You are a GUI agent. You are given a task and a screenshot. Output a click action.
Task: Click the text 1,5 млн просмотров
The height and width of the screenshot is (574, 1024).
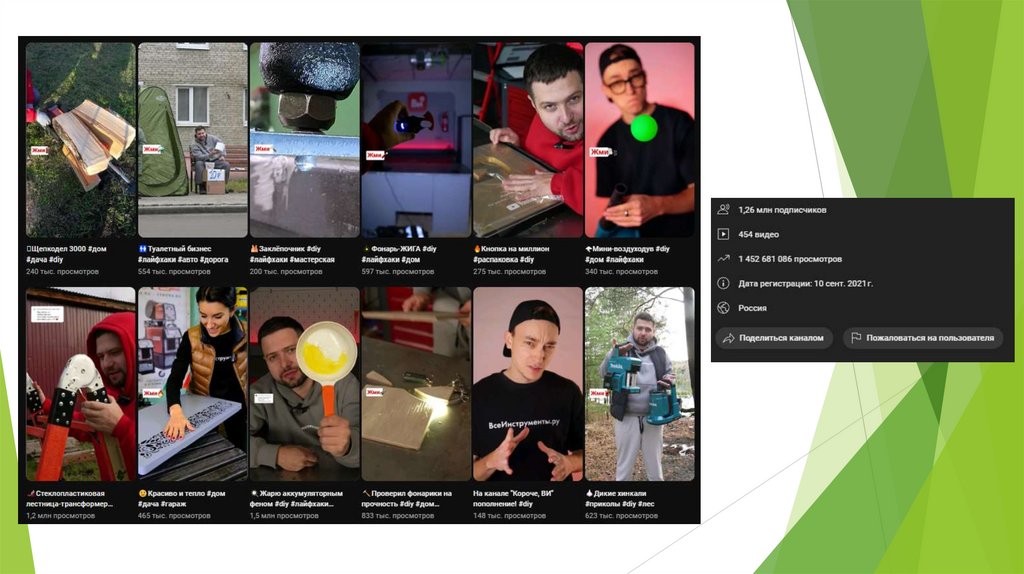point(284,516)
